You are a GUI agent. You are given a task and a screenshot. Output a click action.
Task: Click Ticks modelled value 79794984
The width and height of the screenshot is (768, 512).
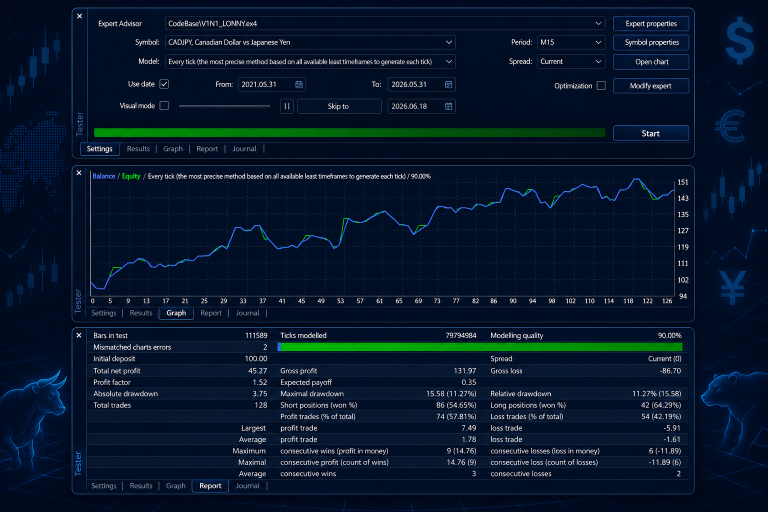click(461, 336)
